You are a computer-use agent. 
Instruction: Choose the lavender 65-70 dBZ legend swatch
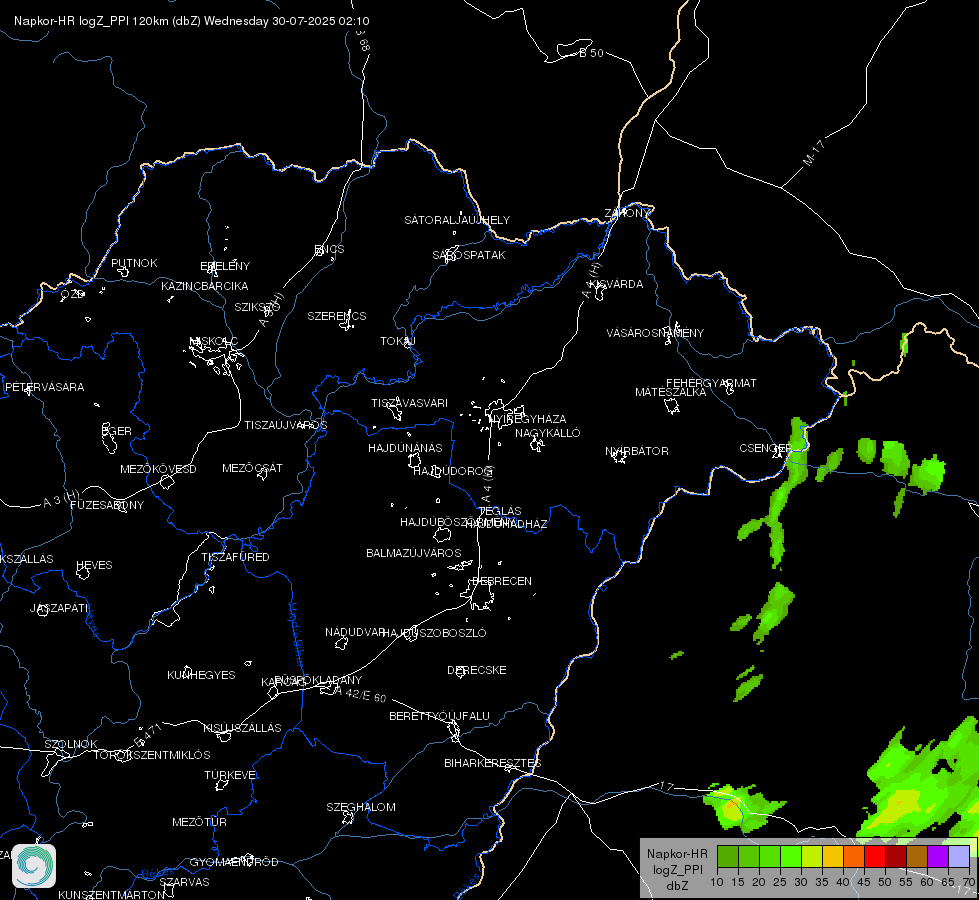point(959,856)
